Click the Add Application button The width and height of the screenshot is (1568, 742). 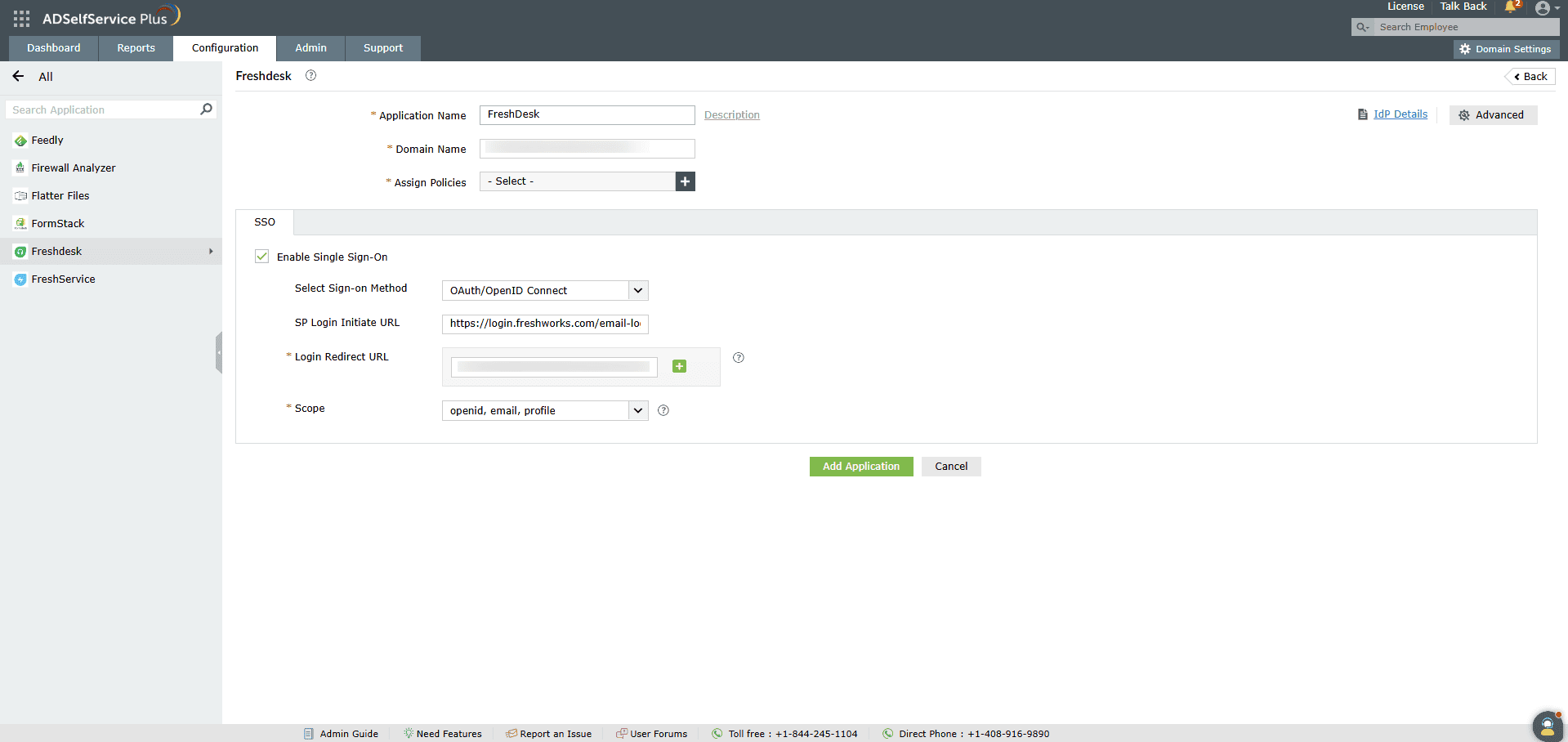click(x=860, y=466)
